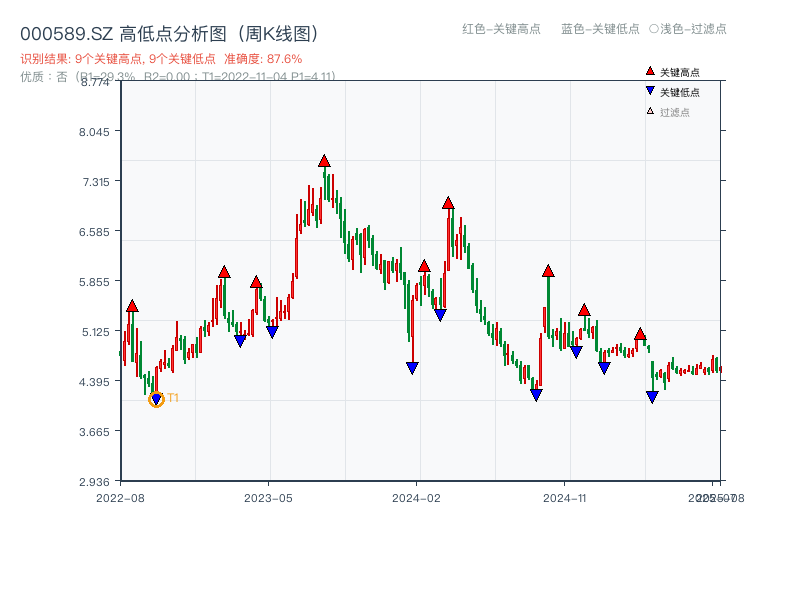
Task: Select red high marker directly above the 2024-02 tick
Action: (x=424, y=266)
